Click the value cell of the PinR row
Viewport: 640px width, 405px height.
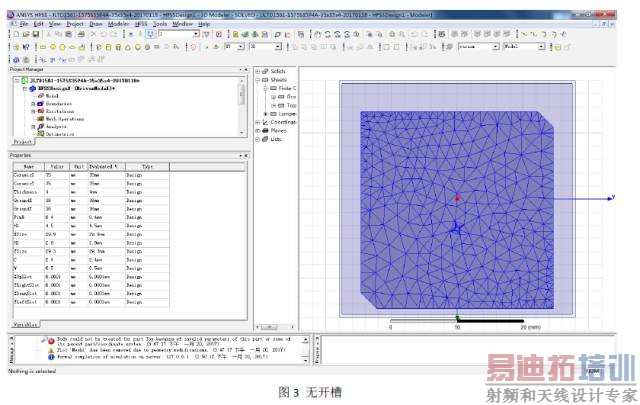pos(57,217)
